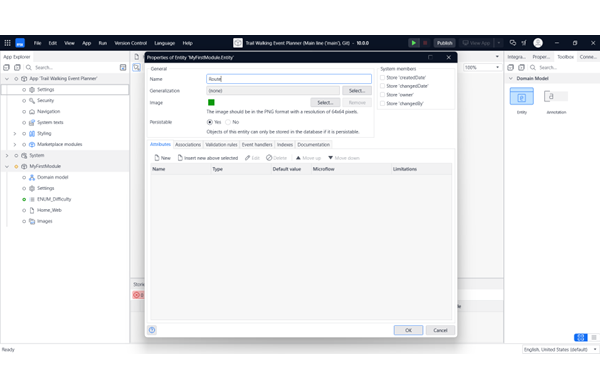Click Select button for Generalization
Viewport: 600px width, 390px height.
[357, 91]
